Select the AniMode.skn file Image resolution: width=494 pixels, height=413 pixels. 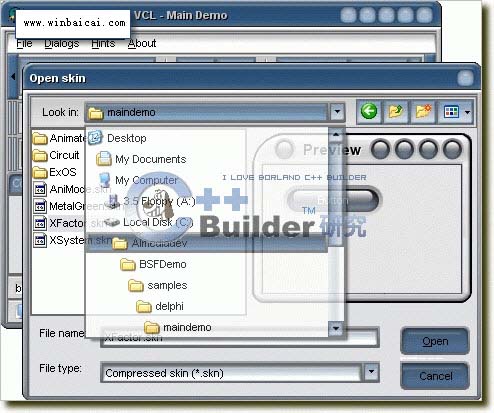[x=72, y=189]
